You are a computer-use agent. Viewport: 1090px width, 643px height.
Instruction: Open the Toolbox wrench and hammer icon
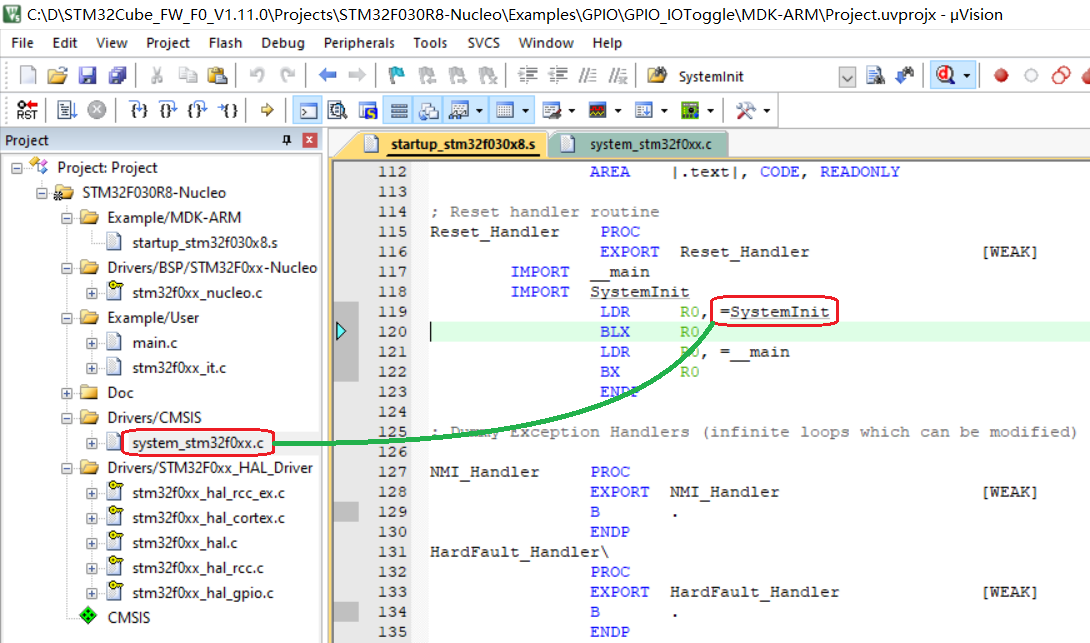745,110
